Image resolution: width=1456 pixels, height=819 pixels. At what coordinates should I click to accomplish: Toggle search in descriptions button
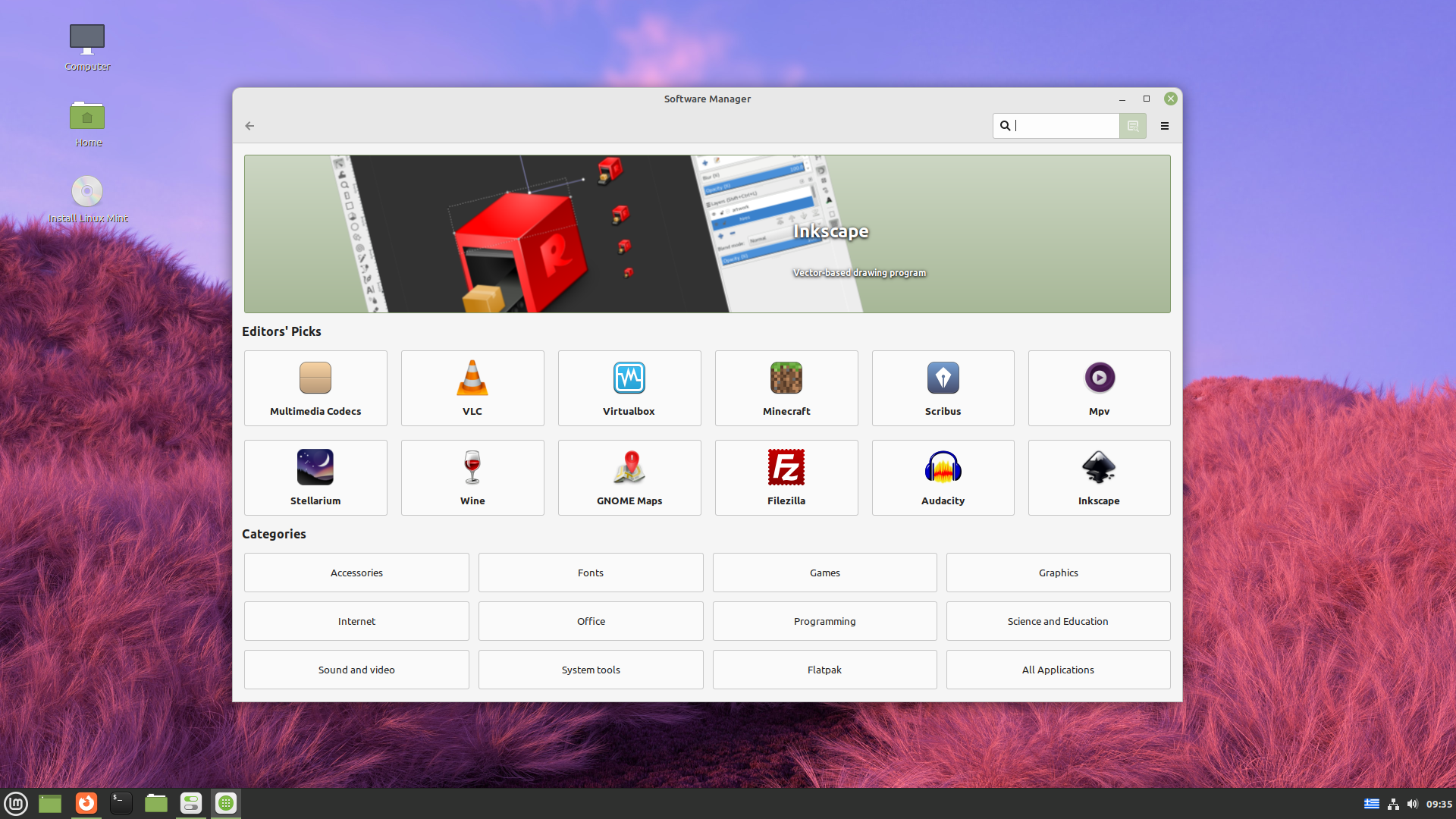click(1133, 126)
